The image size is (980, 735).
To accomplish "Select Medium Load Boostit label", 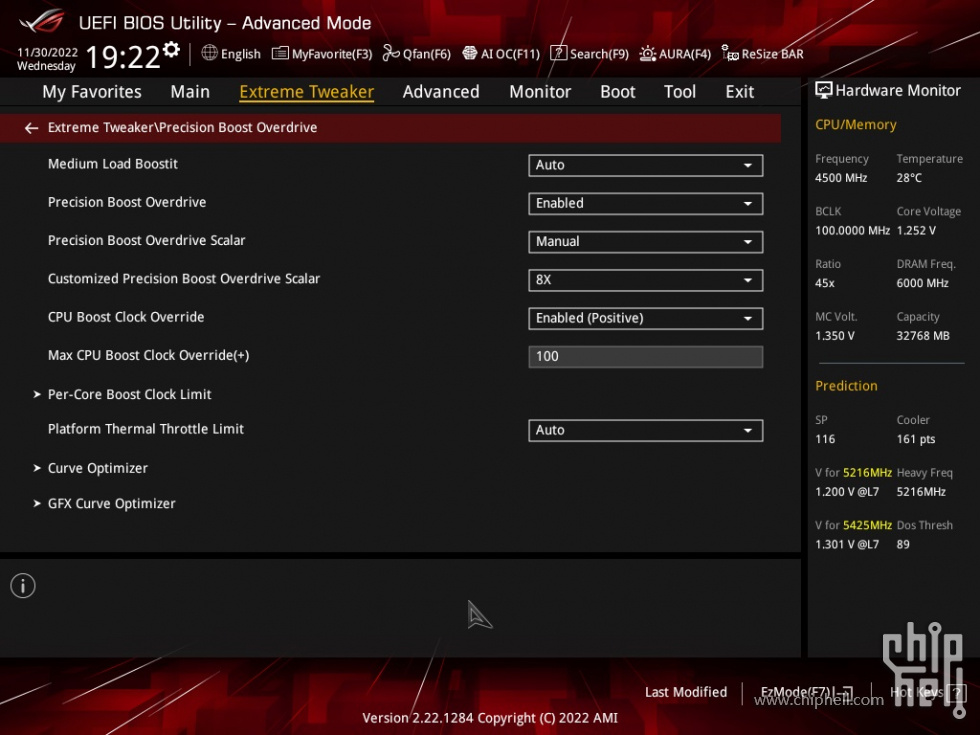I will coord(112,164).
